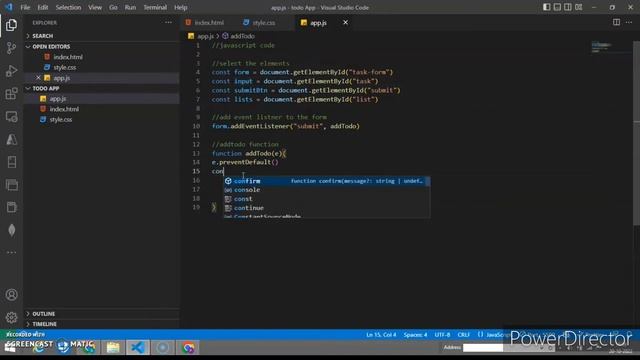The width and height of the screenshot is (640, 360).
Task: Open the Help menu
Action: tap(180, 7)
